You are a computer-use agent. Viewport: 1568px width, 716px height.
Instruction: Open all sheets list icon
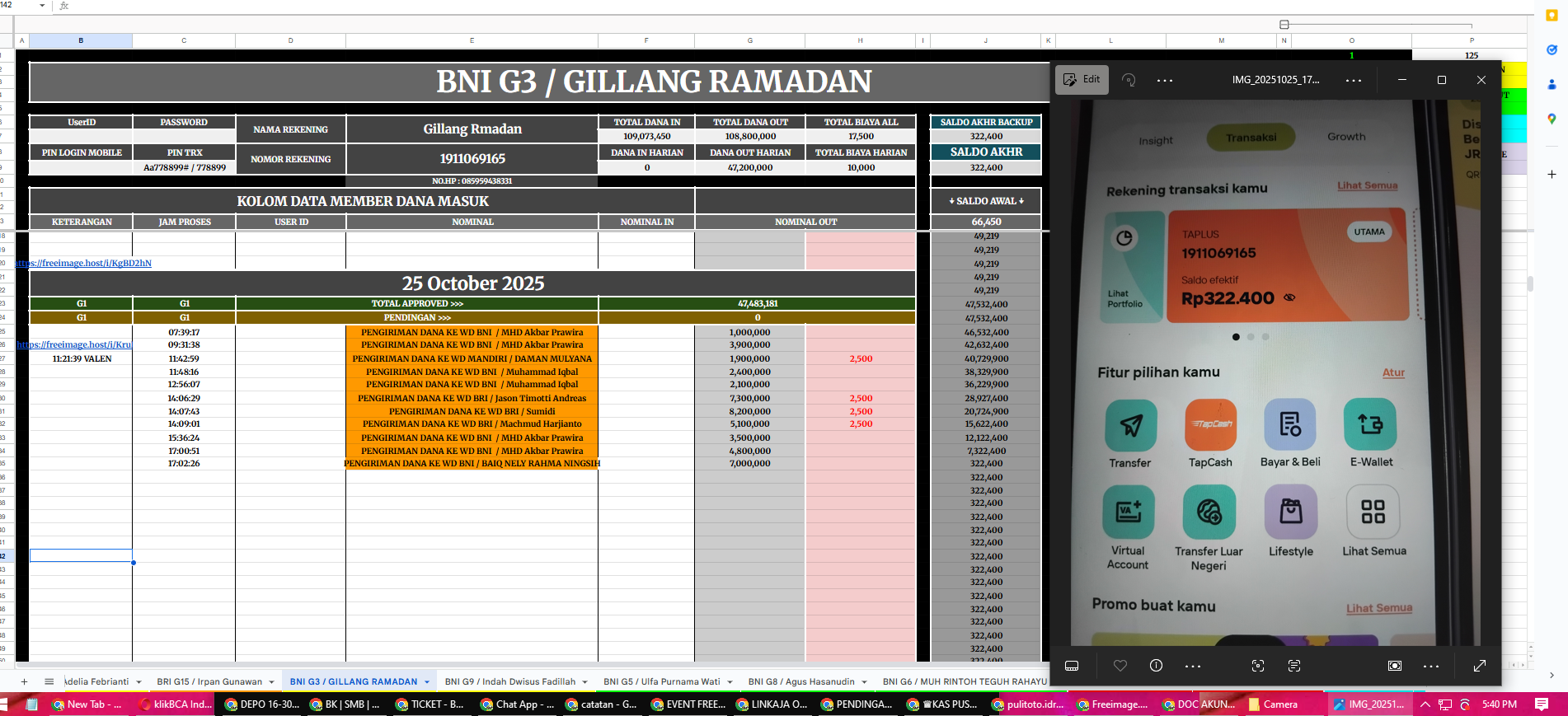(x=49, y=681)
